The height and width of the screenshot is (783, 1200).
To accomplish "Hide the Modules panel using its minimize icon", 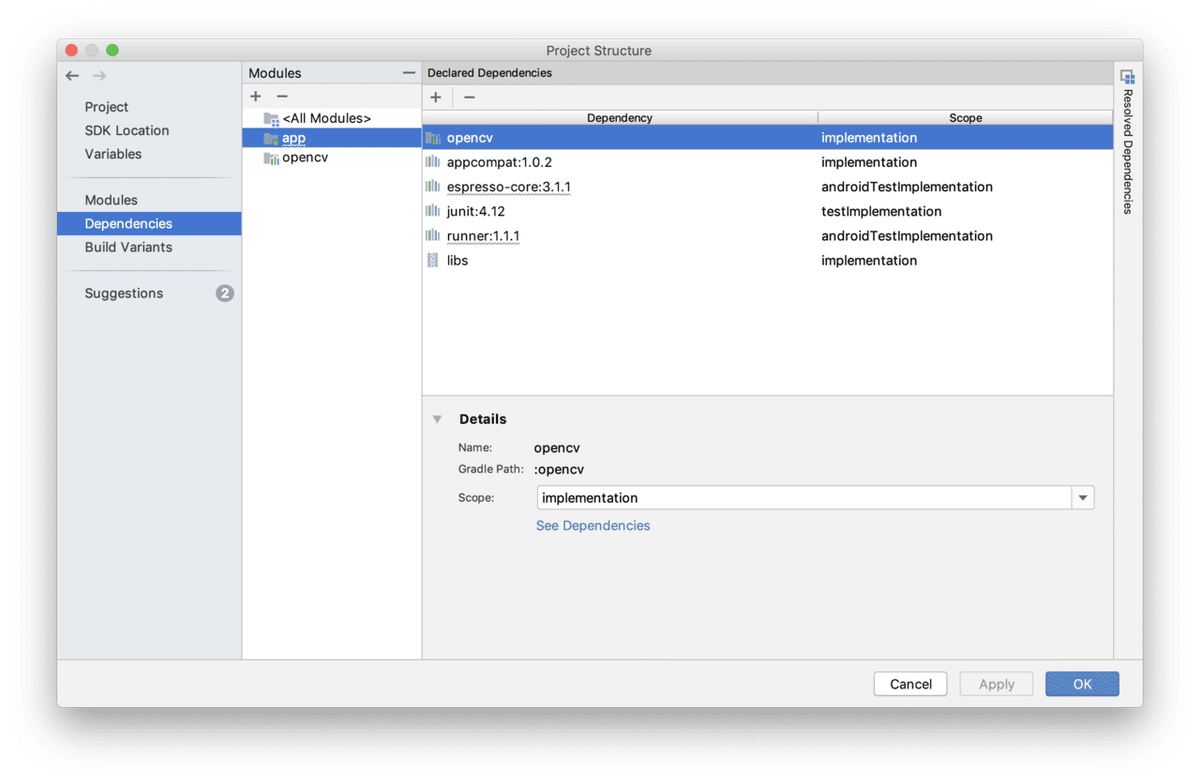I will coord(408,71).
